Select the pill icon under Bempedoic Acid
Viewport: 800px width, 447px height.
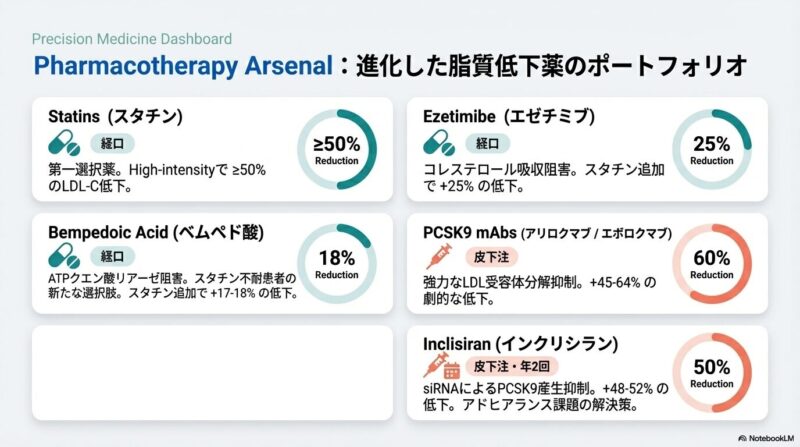(65, 256)
